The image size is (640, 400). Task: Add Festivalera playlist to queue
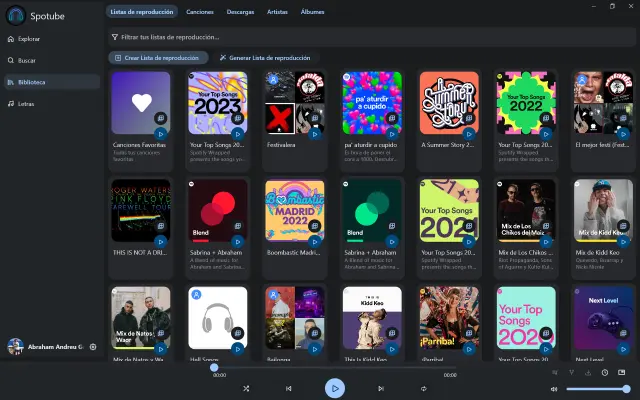314,118
